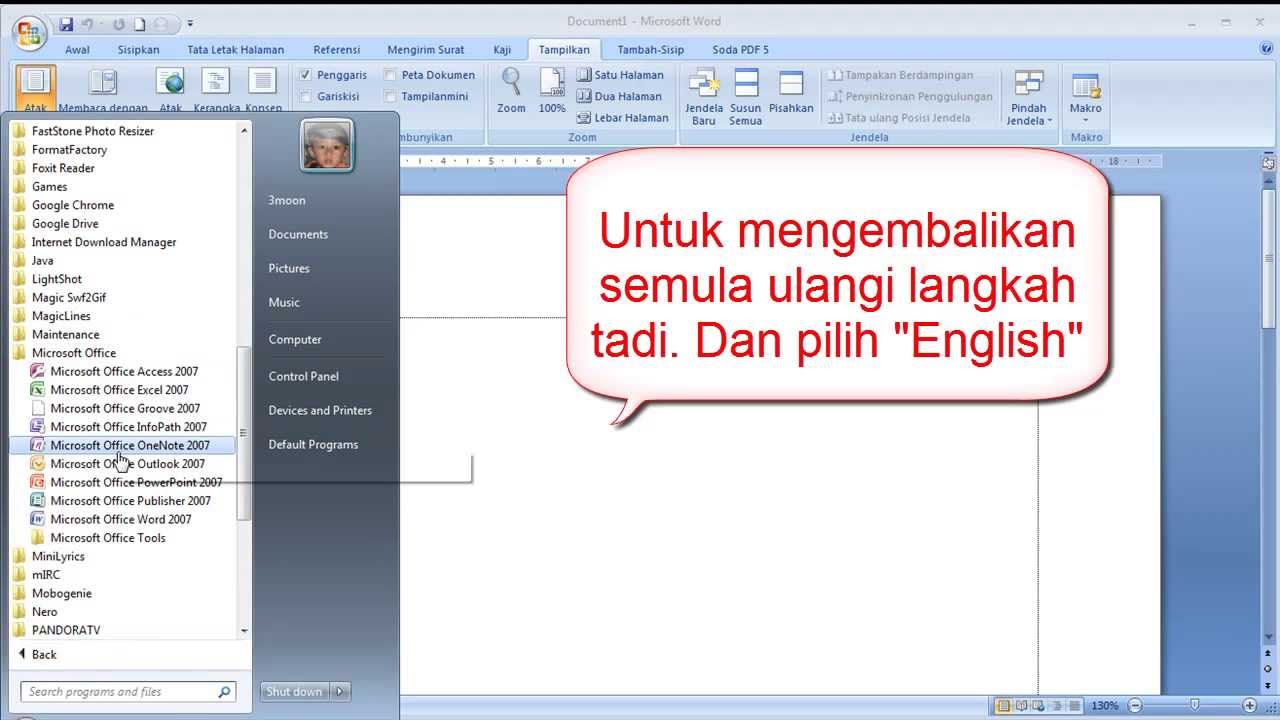The image size is (1280, 720).
Task: Create new blank document from Quick Access toolbar
Action: click(x=138, y=23)
